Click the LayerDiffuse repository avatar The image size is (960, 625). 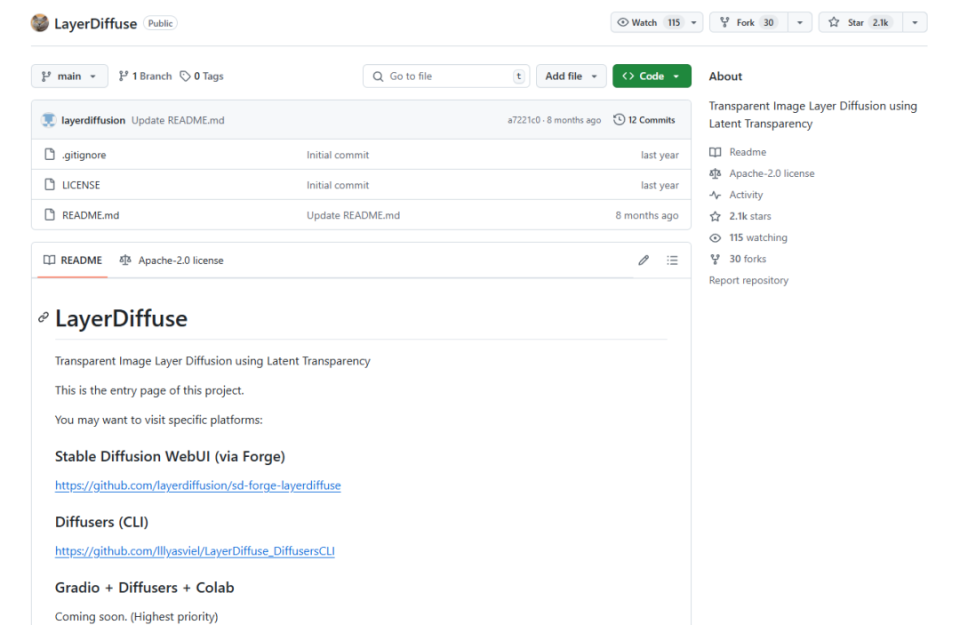40,23
